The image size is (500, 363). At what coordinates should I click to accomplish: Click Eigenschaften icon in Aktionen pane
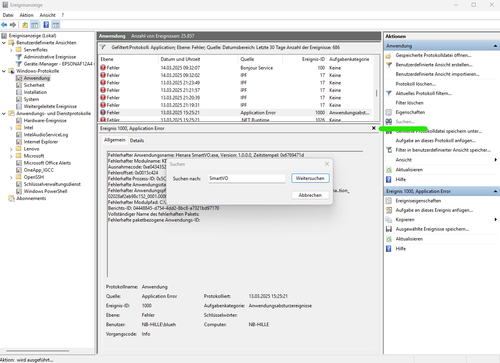click(389, 112)
